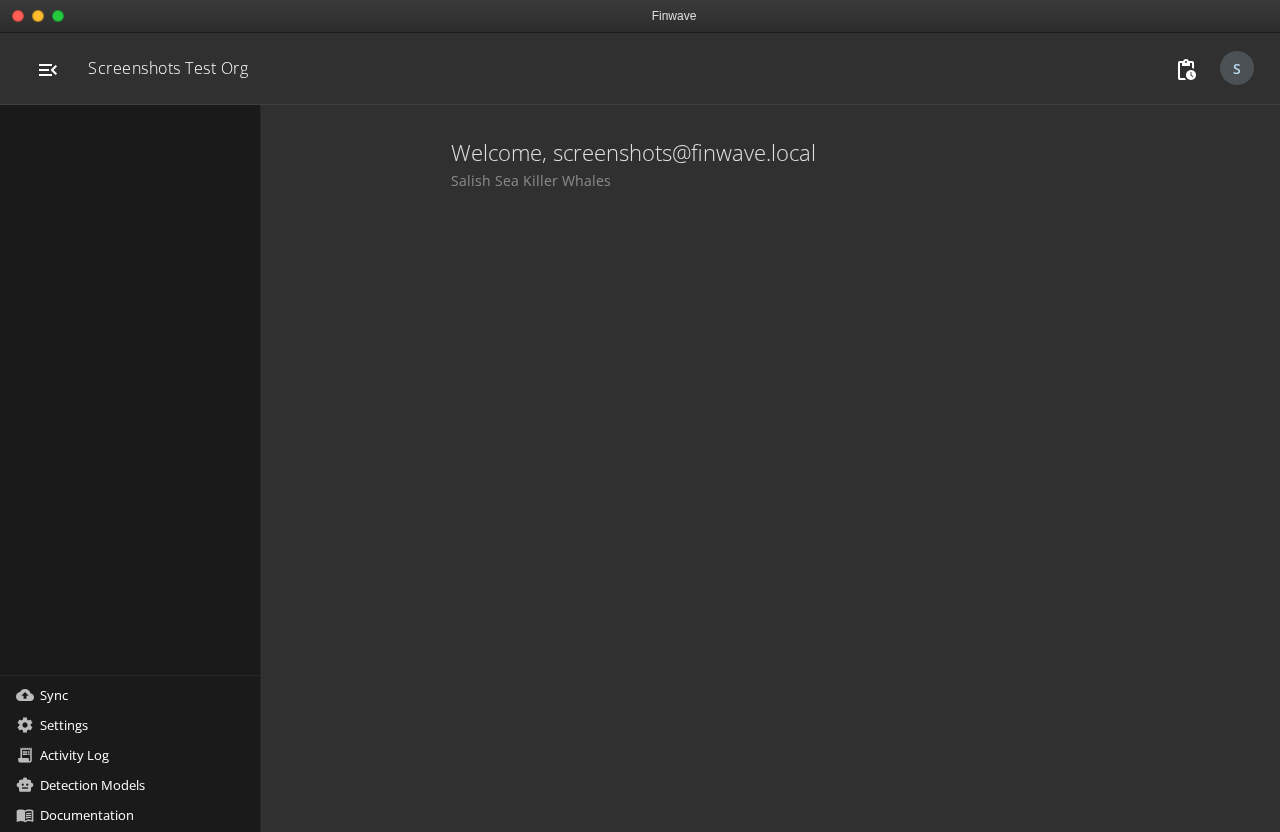Open the Activity Log menu entry
This screenshot has width=1280, height=832.
(130, 755)
